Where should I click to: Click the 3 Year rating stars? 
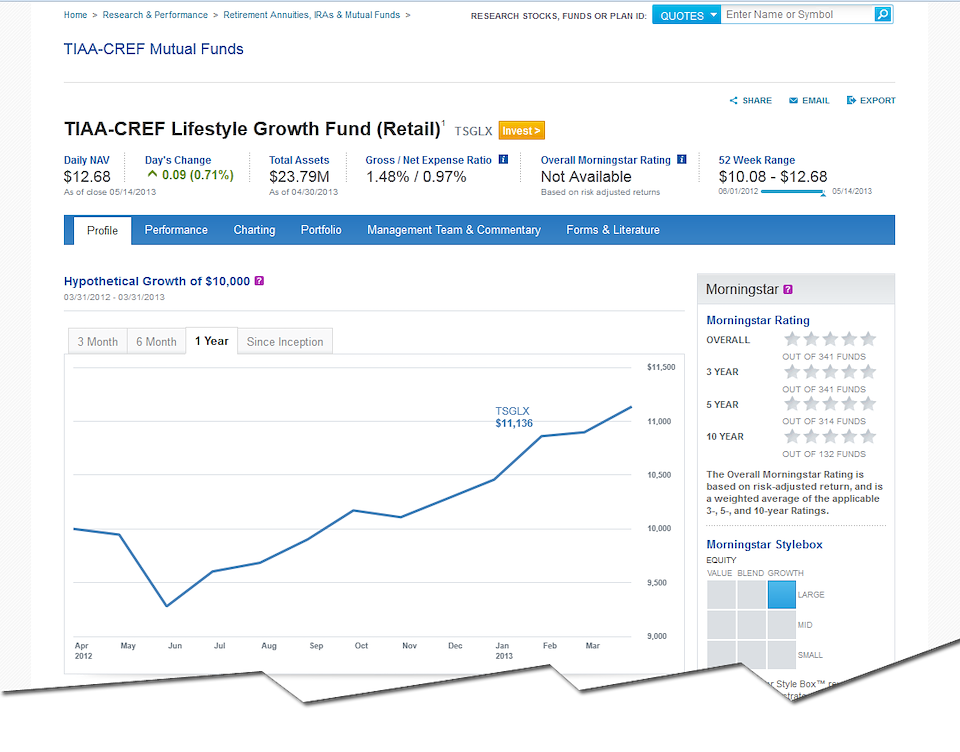click(830, 371)
